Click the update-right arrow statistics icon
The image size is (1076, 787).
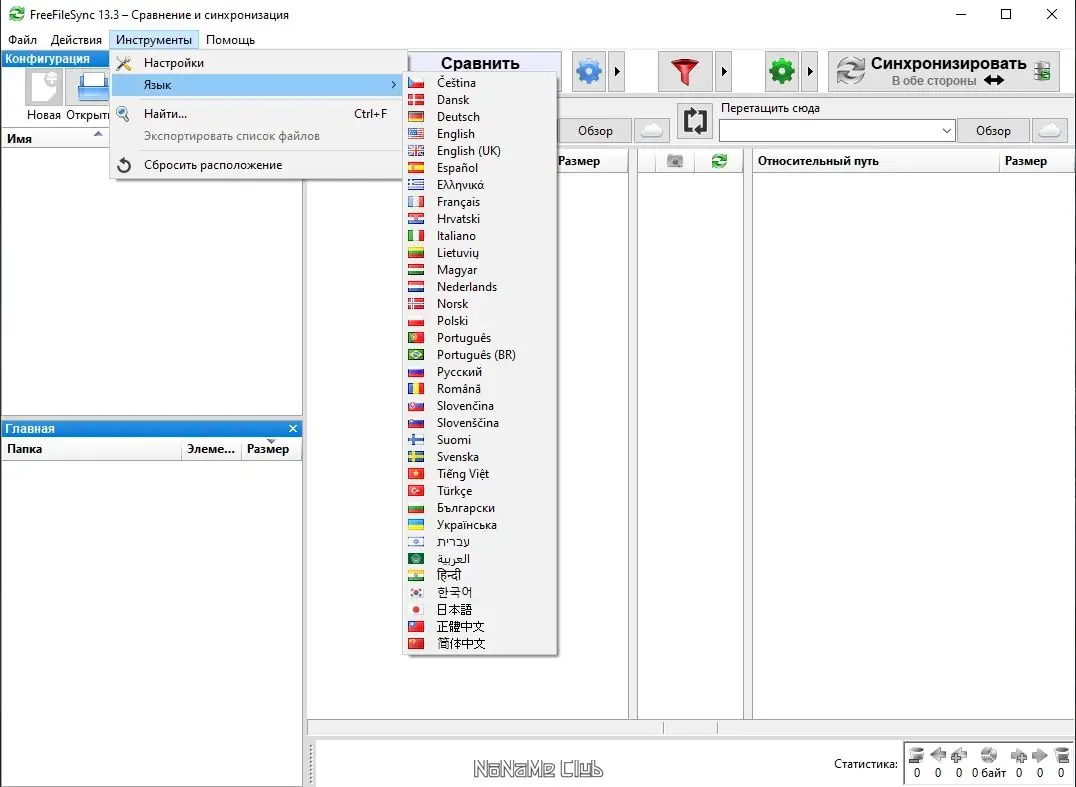1040,755
